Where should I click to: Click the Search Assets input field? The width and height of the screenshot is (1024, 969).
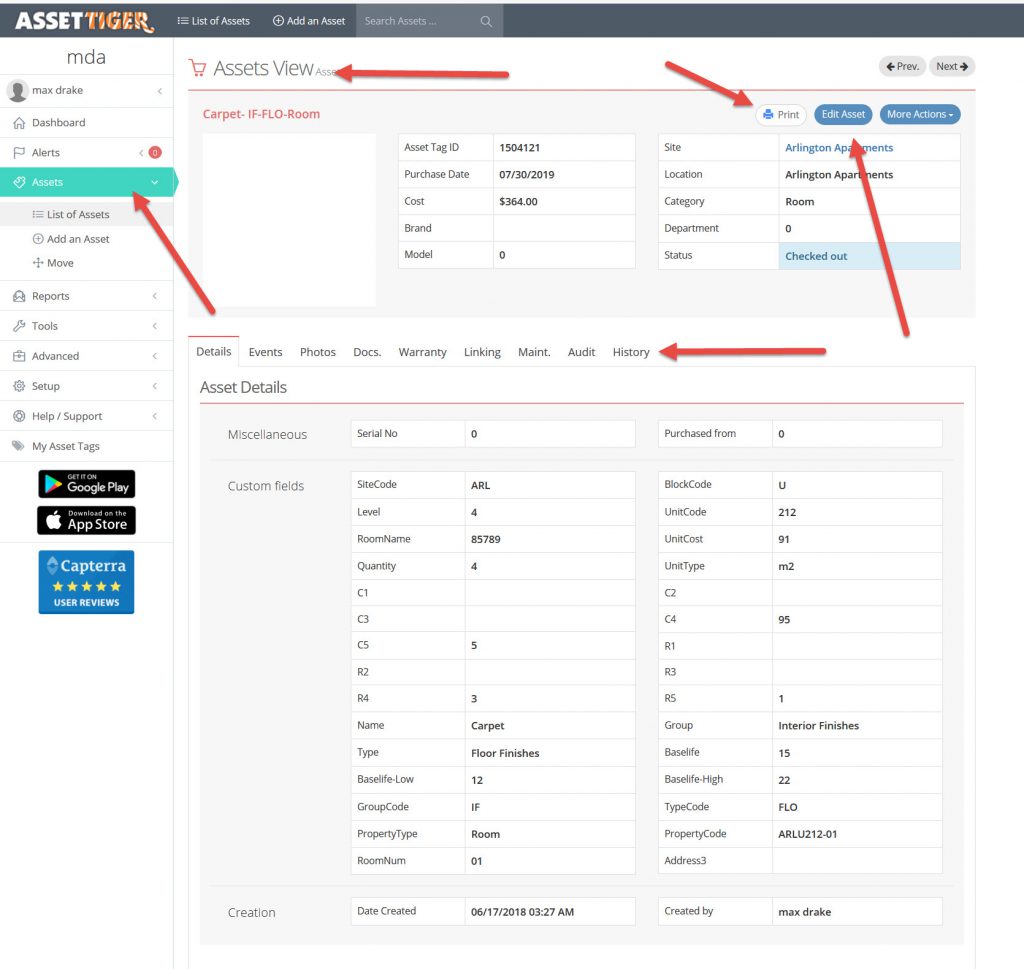point(415,21)
